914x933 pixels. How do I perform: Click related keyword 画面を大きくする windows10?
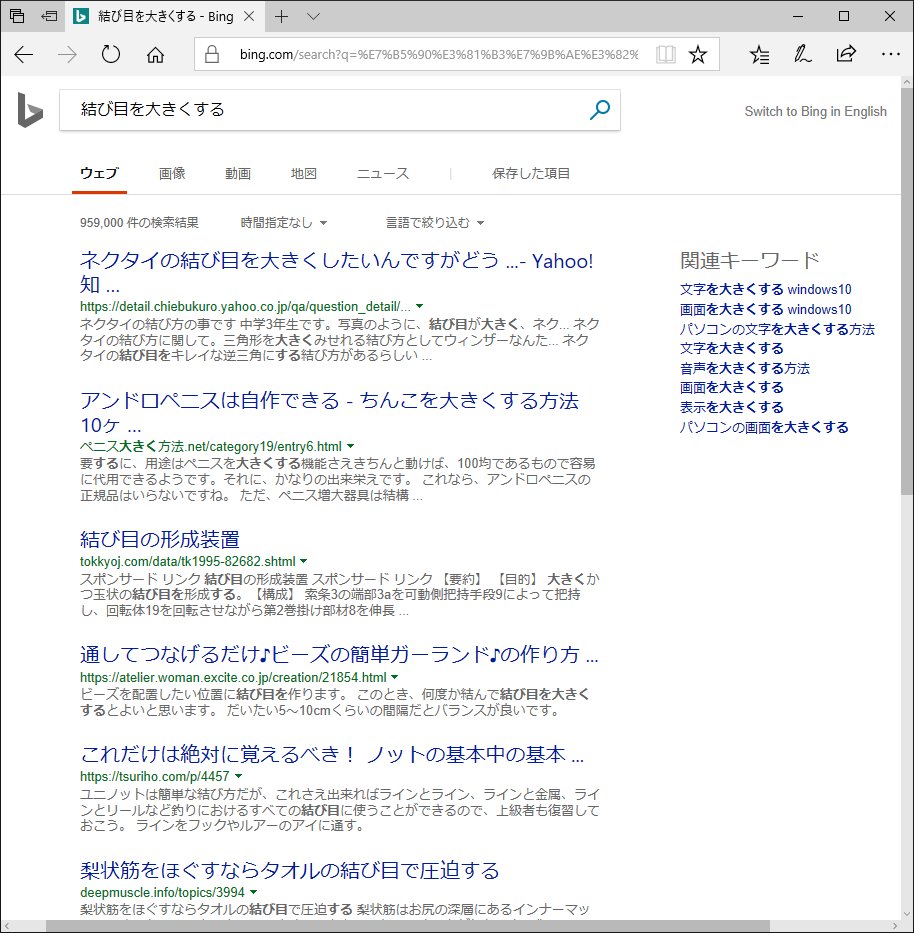coord(765,309)
